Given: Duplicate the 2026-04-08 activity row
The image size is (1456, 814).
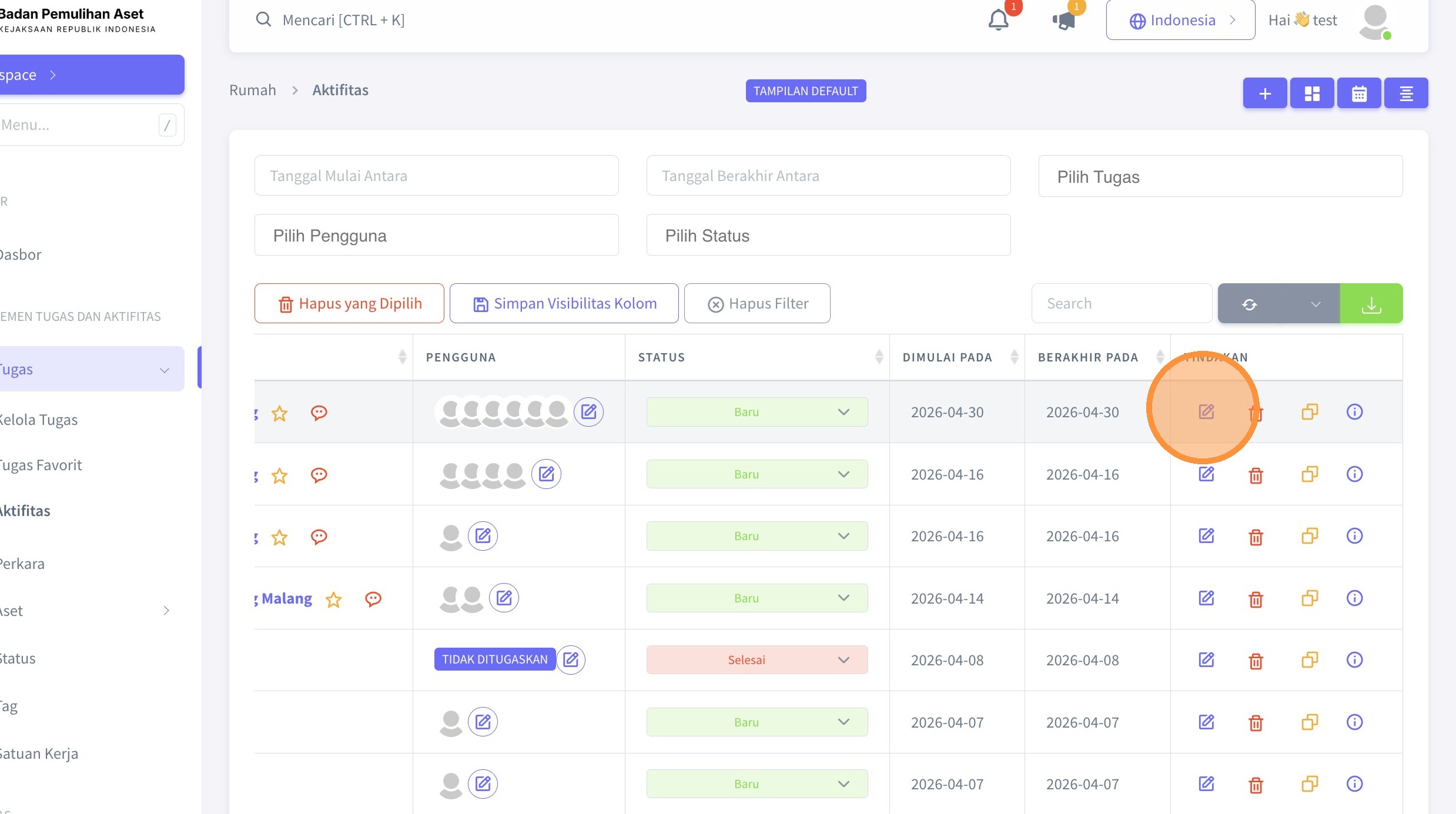Looking at the screenshot, I should click(1310, 660).
